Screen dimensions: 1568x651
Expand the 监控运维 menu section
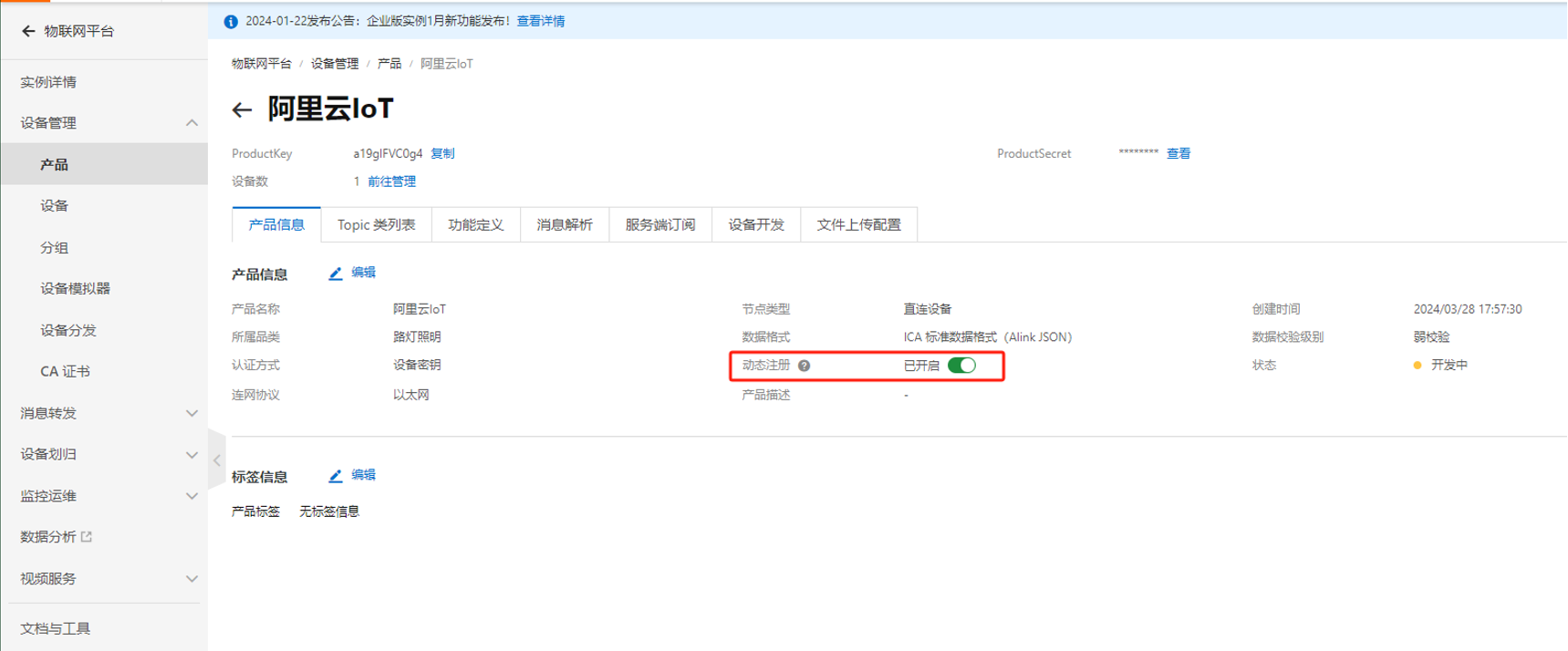pos(192,496)
